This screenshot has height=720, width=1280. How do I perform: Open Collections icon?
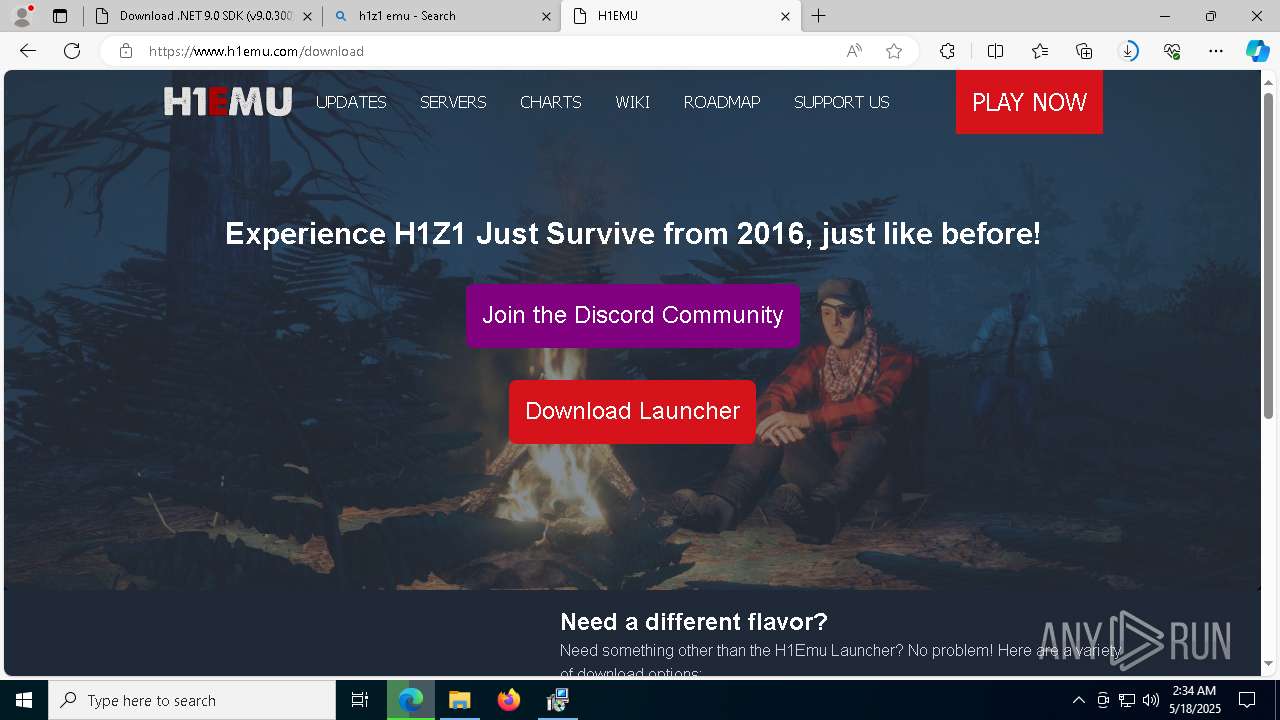click(x=1084, y=51)
